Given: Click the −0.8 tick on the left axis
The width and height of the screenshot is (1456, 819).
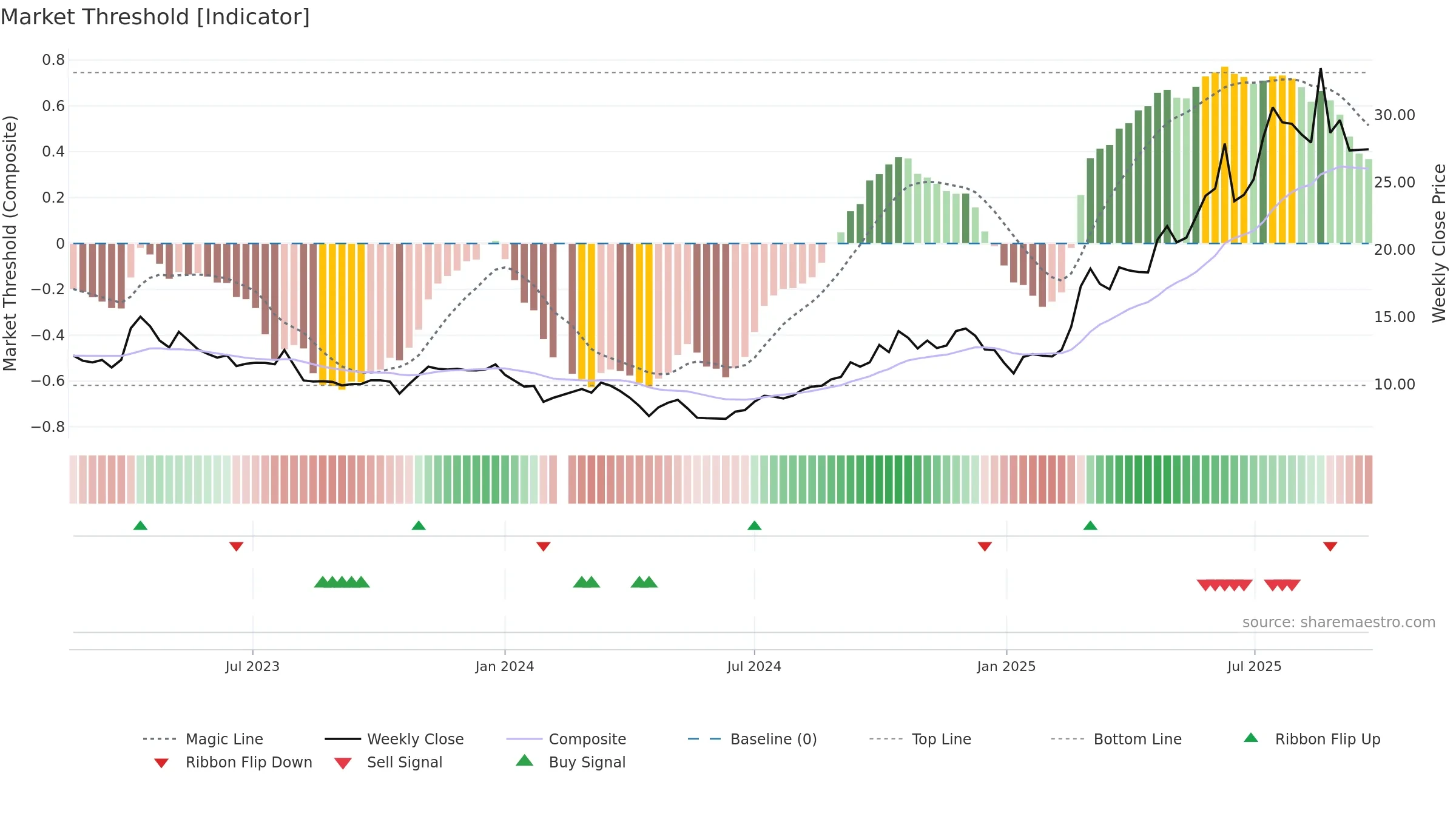Looking at the screenshot, I should coord(48,427).
